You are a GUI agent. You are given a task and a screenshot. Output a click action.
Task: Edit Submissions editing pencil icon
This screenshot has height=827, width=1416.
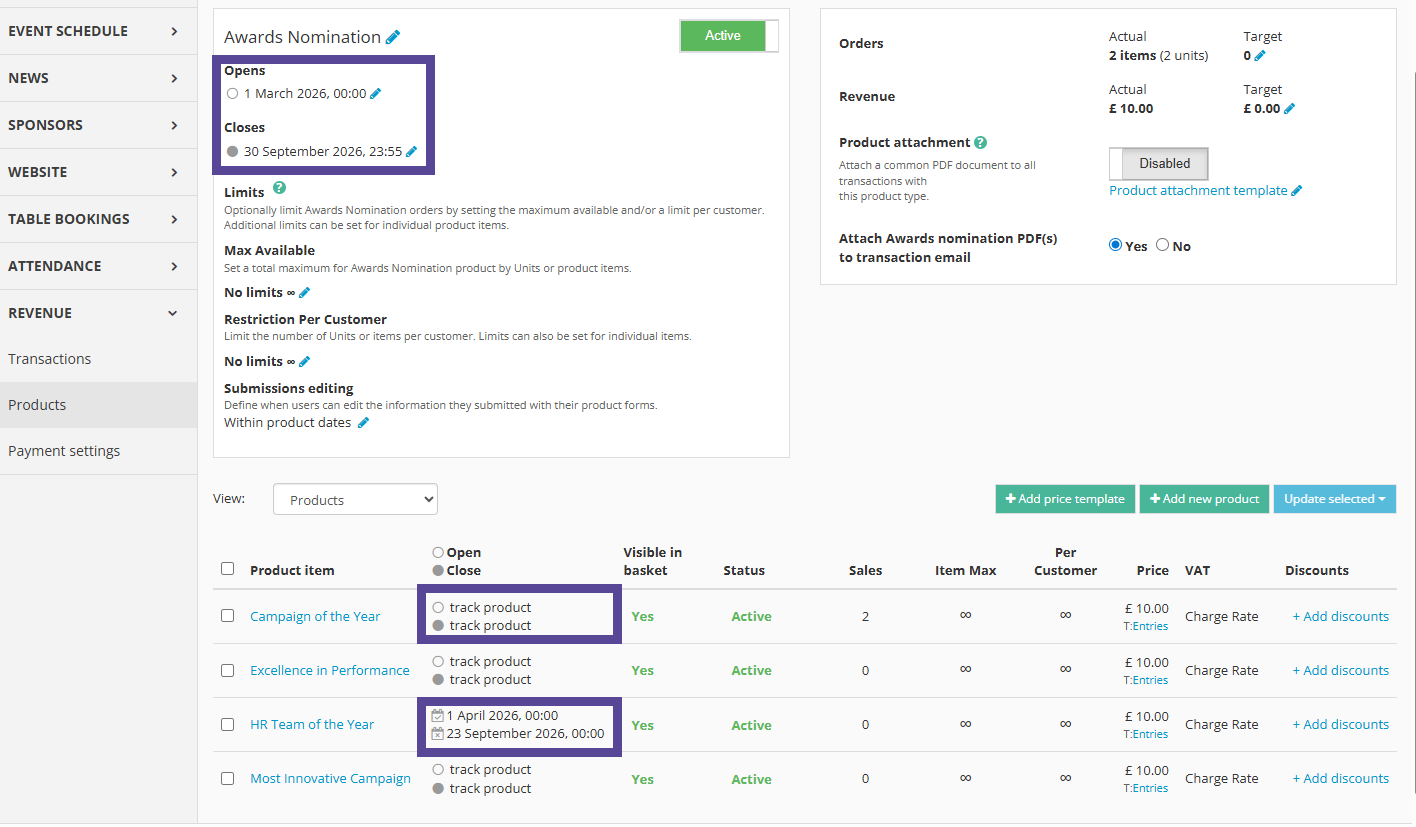click(x=363, y=423)
